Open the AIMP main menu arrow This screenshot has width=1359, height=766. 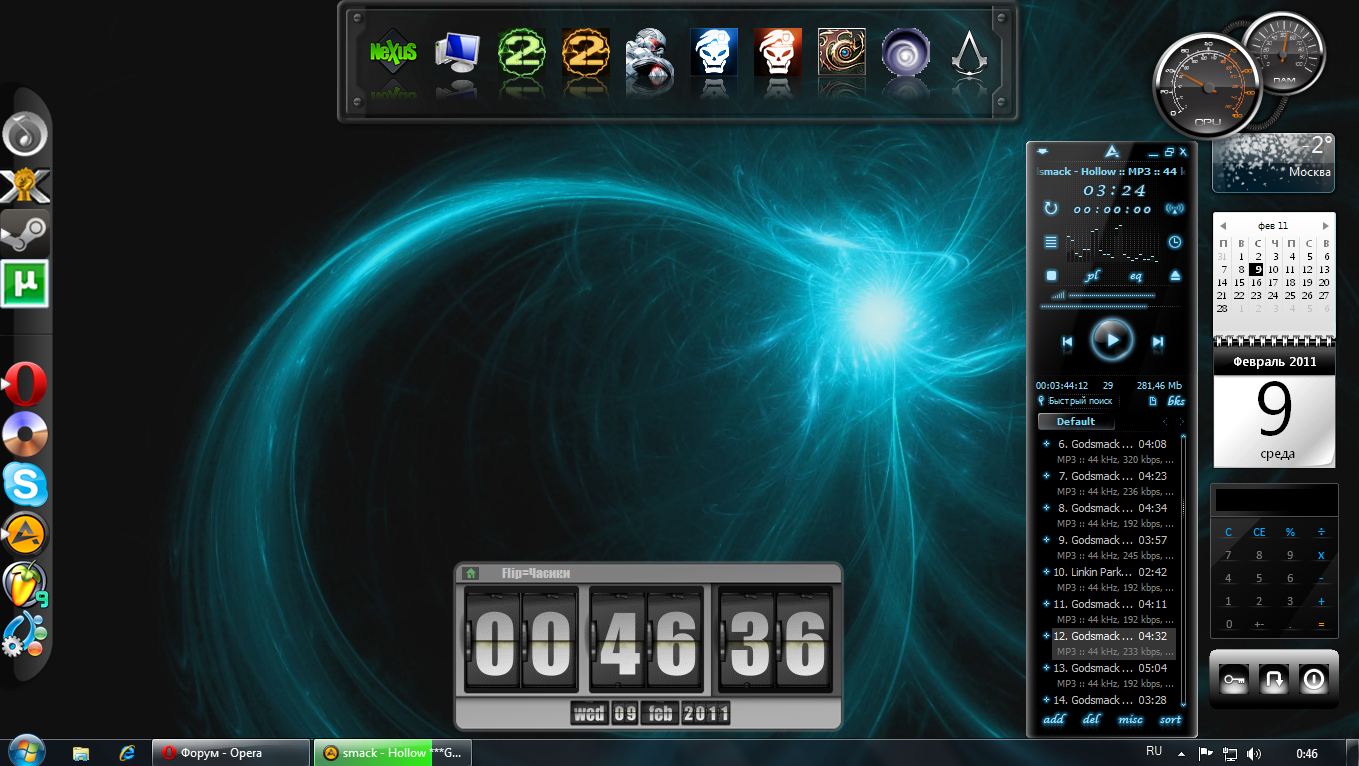point(1043,152)
